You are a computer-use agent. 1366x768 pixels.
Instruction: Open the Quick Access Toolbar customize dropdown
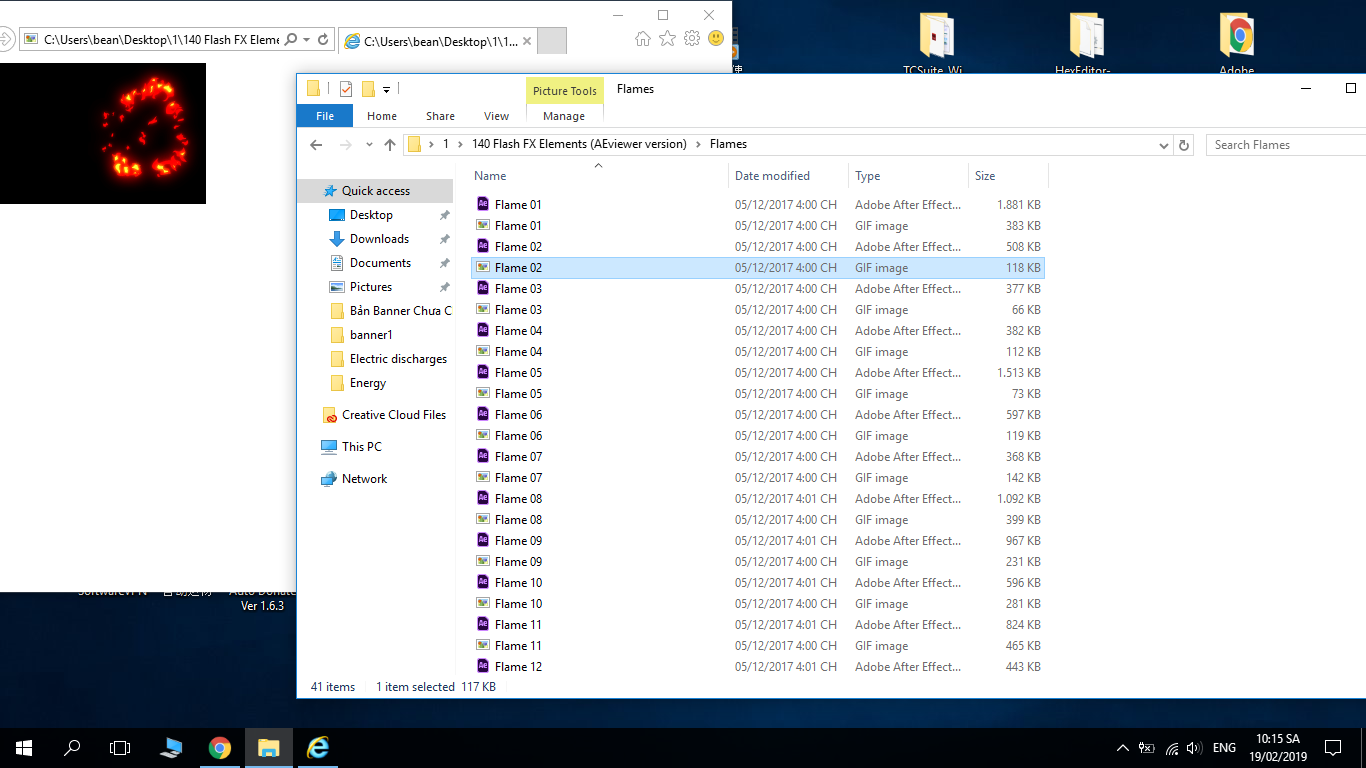coord(386,90)
